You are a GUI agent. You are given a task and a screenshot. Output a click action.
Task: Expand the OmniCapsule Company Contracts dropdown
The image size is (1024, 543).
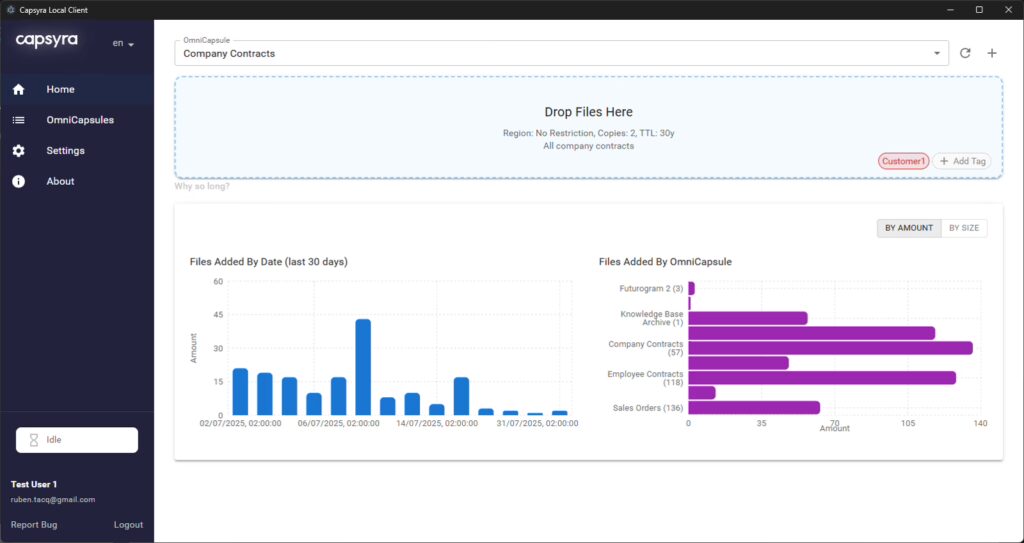coord(937,53)
